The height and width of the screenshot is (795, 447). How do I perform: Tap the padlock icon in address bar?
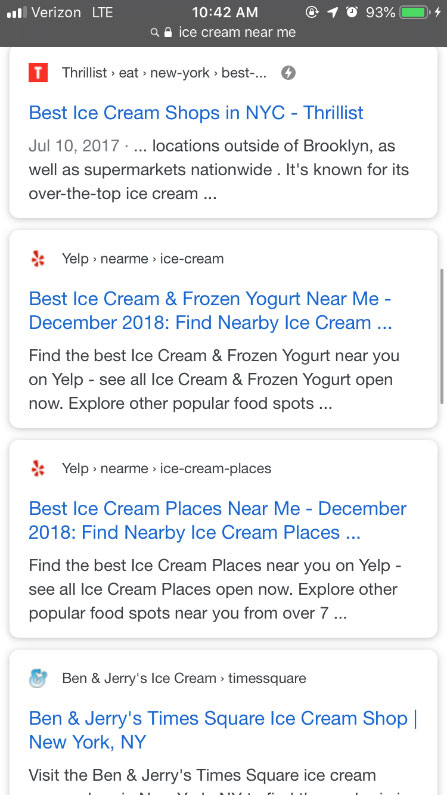pyautogui.click(x=169, y=32)
